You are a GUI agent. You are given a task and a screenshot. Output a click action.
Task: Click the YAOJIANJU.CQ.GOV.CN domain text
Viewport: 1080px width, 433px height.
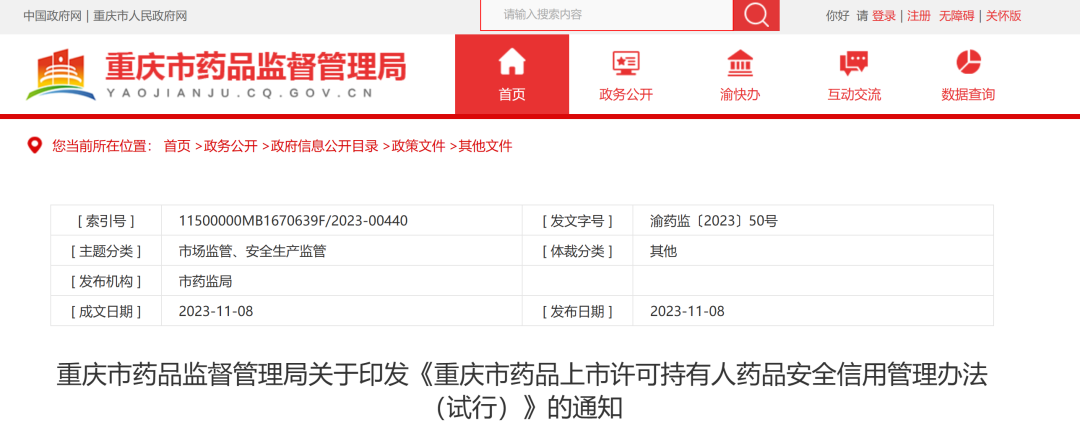[x=239, y=94]
